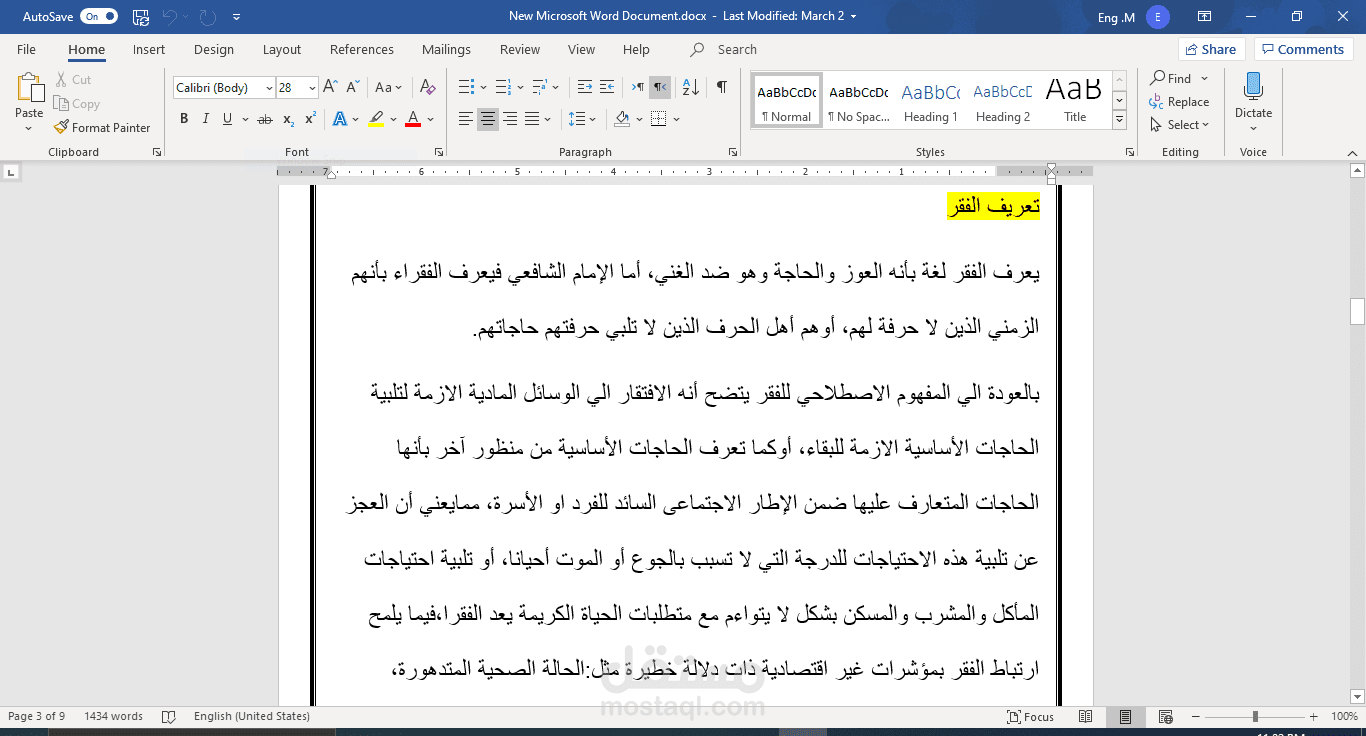Toggle center alignment
Screen dimensions: 1366x736
coord(488,119)
